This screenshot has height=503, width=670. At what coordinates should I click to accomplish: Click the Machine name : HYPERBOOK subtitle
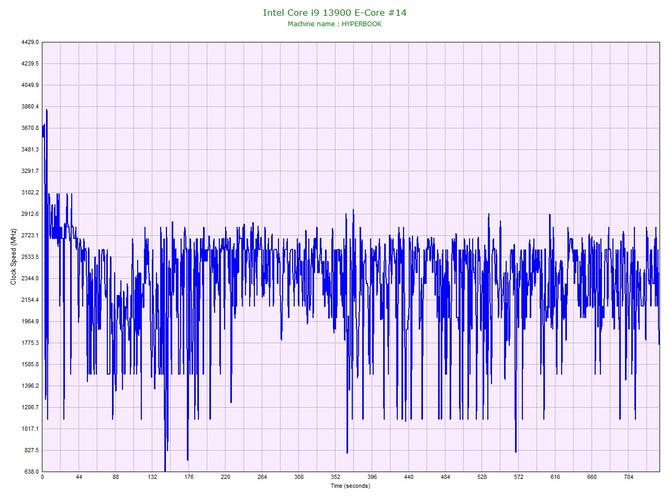(335, 24)
